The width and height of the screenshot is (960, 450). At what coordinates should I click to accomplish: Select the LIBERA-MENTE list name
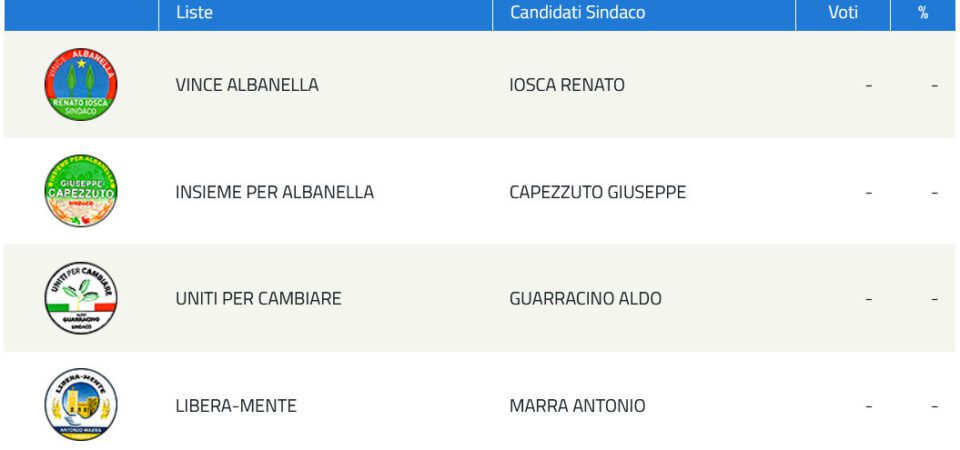[236, 406]
